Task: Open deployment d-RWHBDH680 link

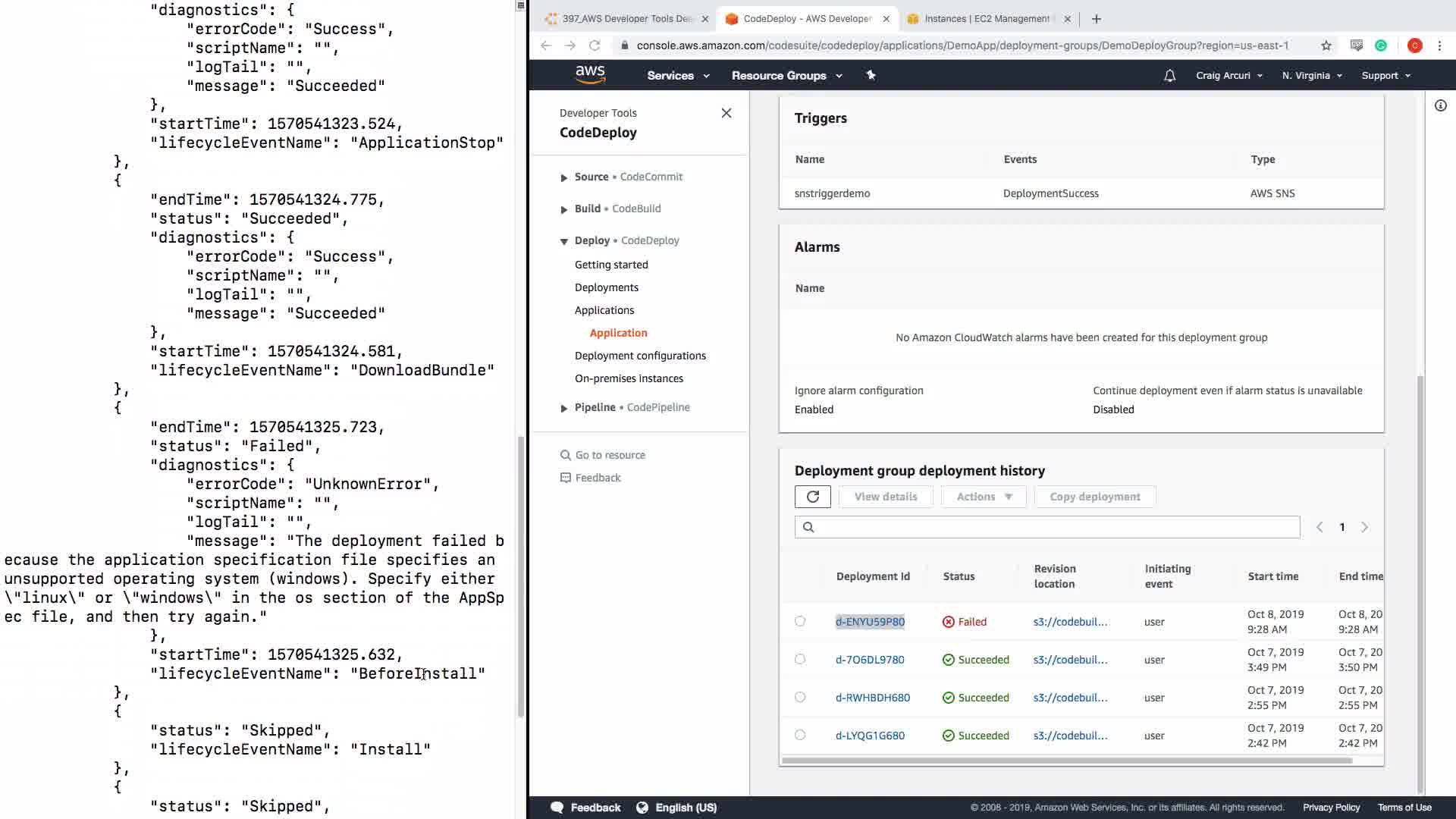Action: (x=872, y=698)
